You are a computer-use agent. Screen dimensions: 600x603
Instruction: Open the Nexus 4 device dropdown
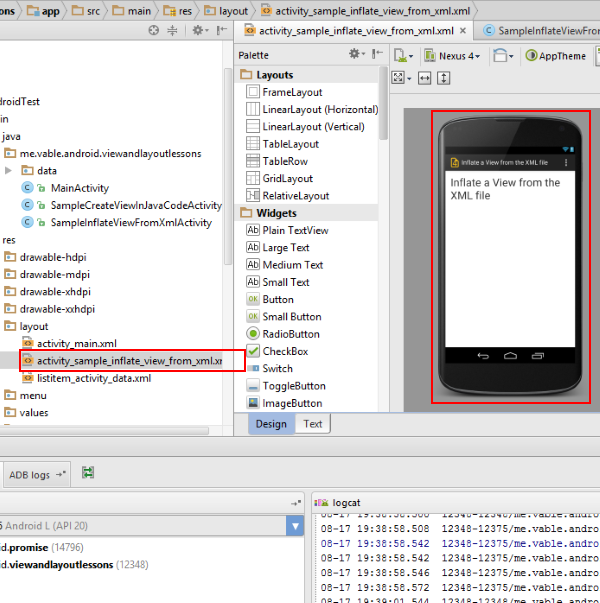(452, 56)
